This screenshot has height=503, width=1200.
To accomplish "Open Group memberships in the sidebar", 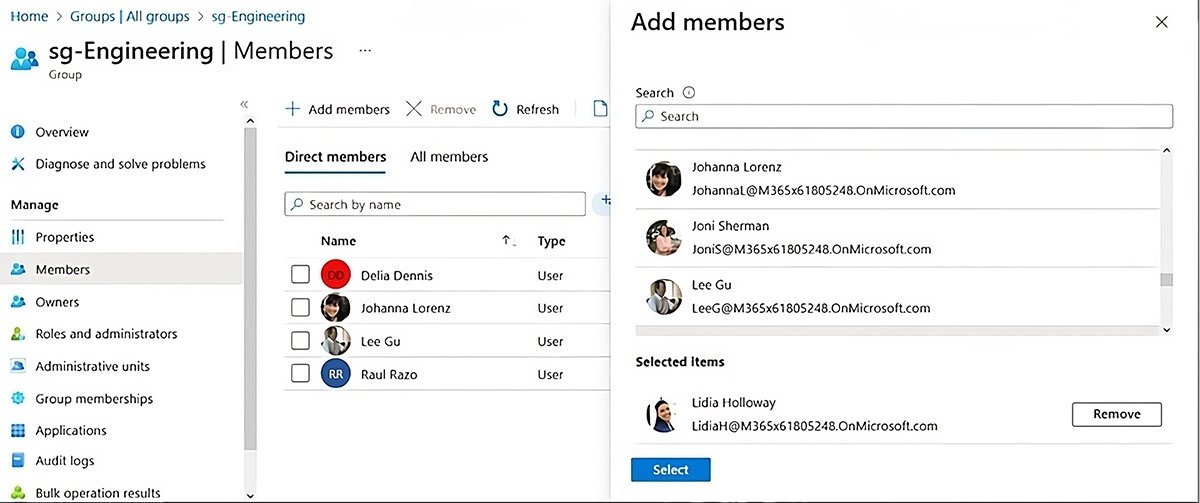I will [x=94, y=398].
